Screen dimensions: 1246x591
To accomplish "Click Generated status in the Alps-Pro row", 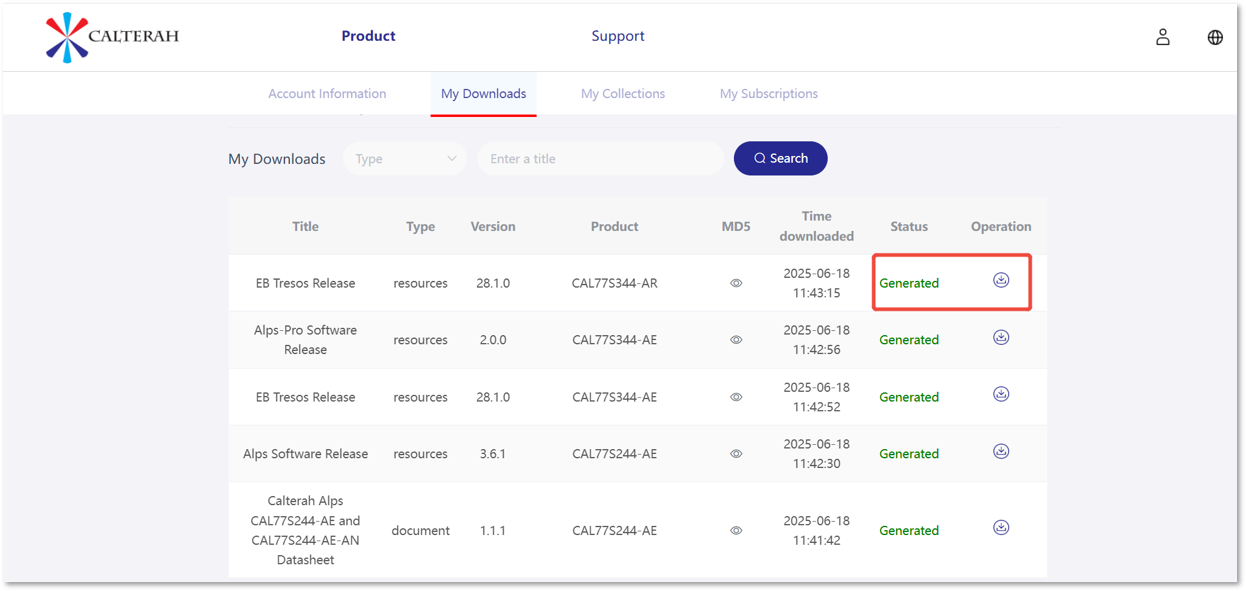I will pos(909,340).
